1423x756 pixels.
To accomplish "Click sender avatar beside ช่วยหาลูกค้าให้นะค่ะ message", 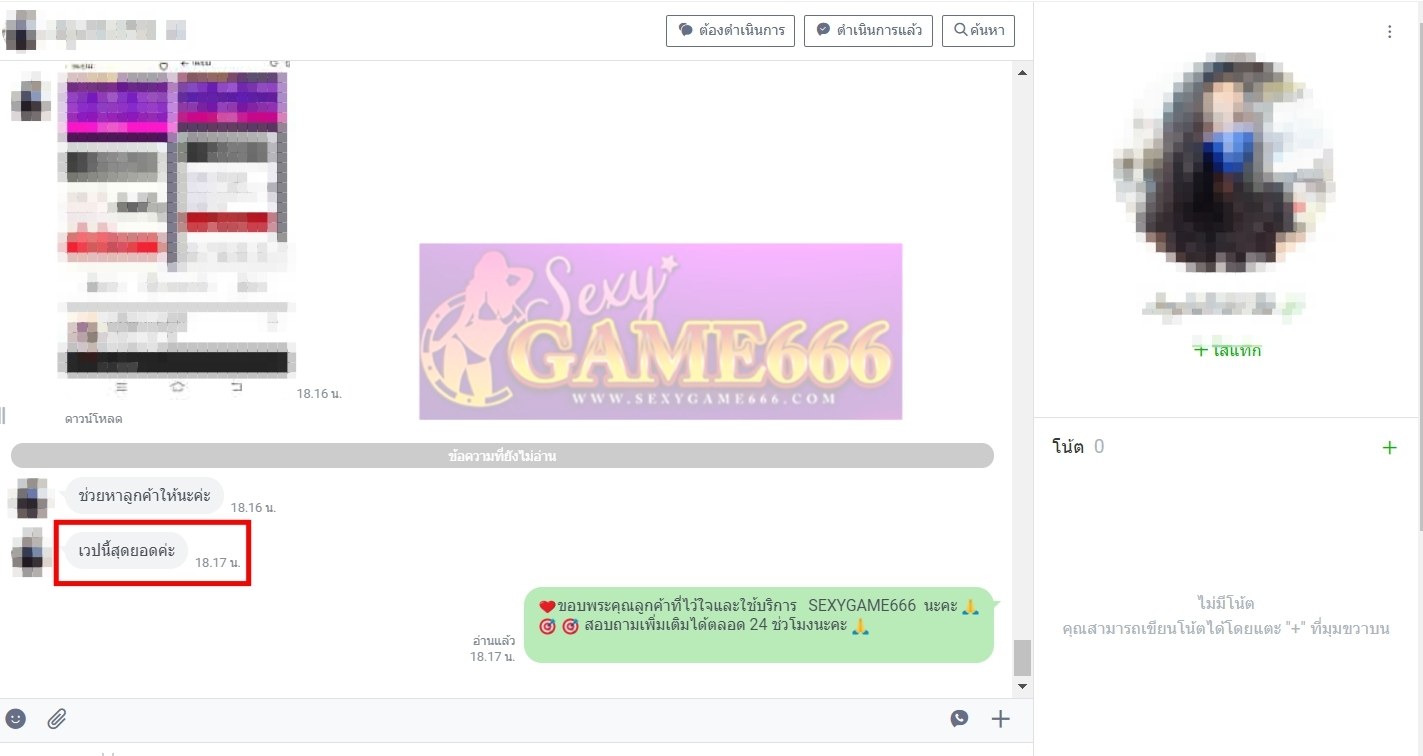I will (30, 497).
